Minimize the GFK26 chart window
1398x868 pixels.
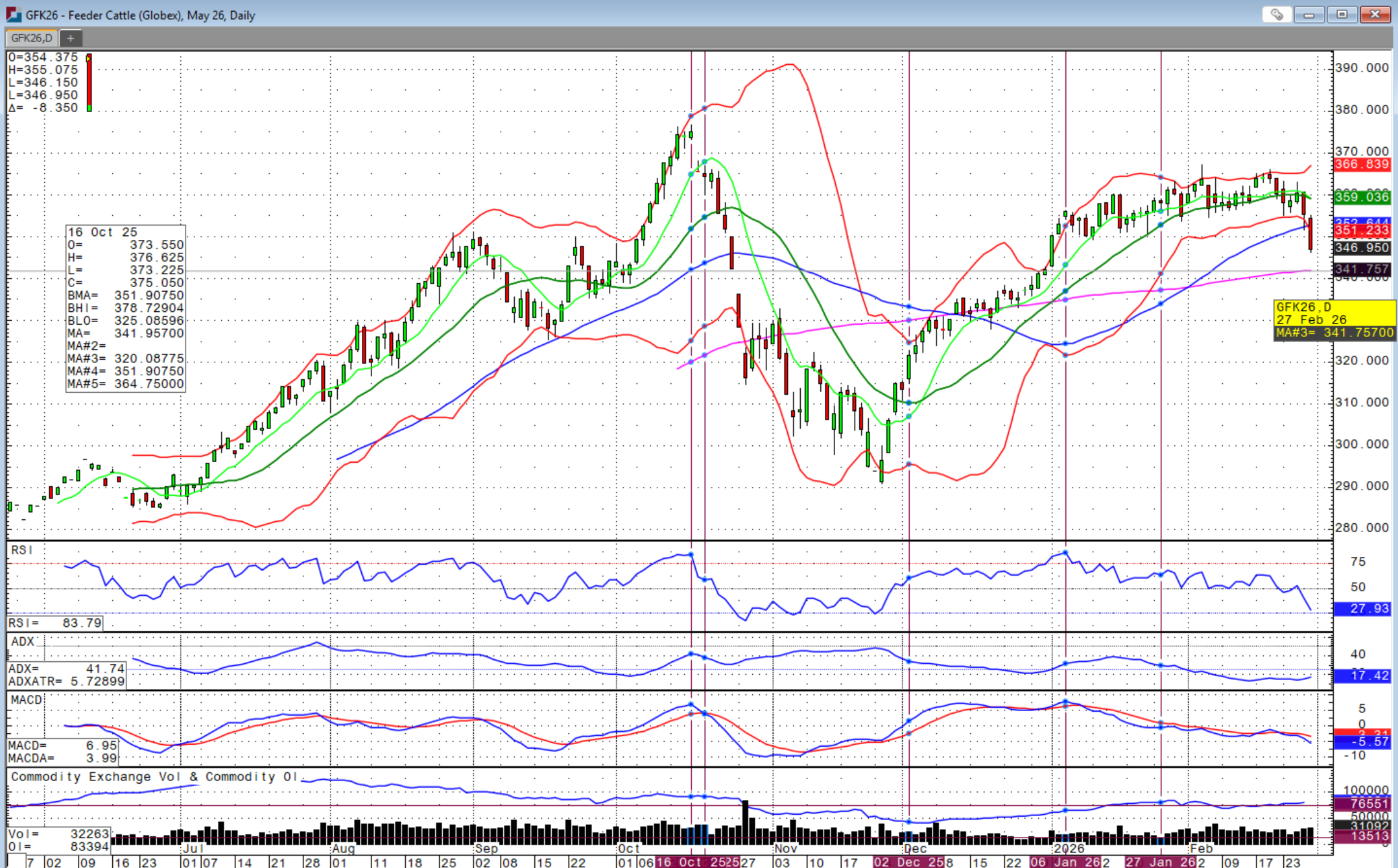(x=1309, y=14)
